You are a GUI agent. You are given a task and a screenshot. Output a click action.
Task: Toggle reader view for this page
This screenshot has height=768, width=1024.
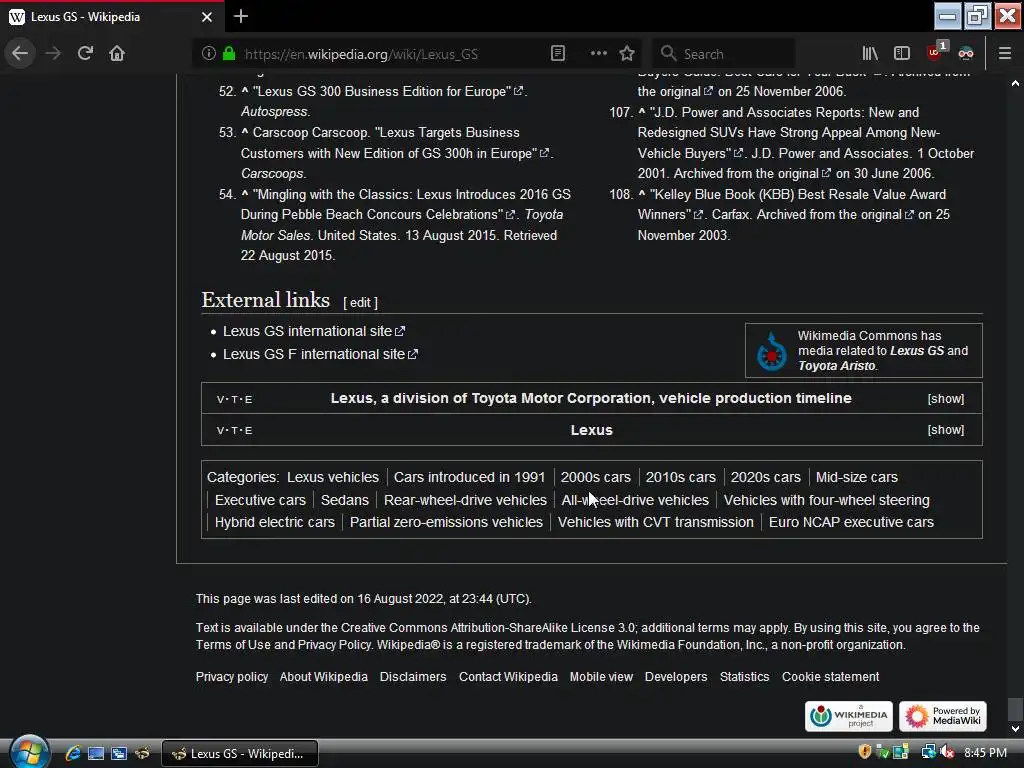(x=558, y=53)
